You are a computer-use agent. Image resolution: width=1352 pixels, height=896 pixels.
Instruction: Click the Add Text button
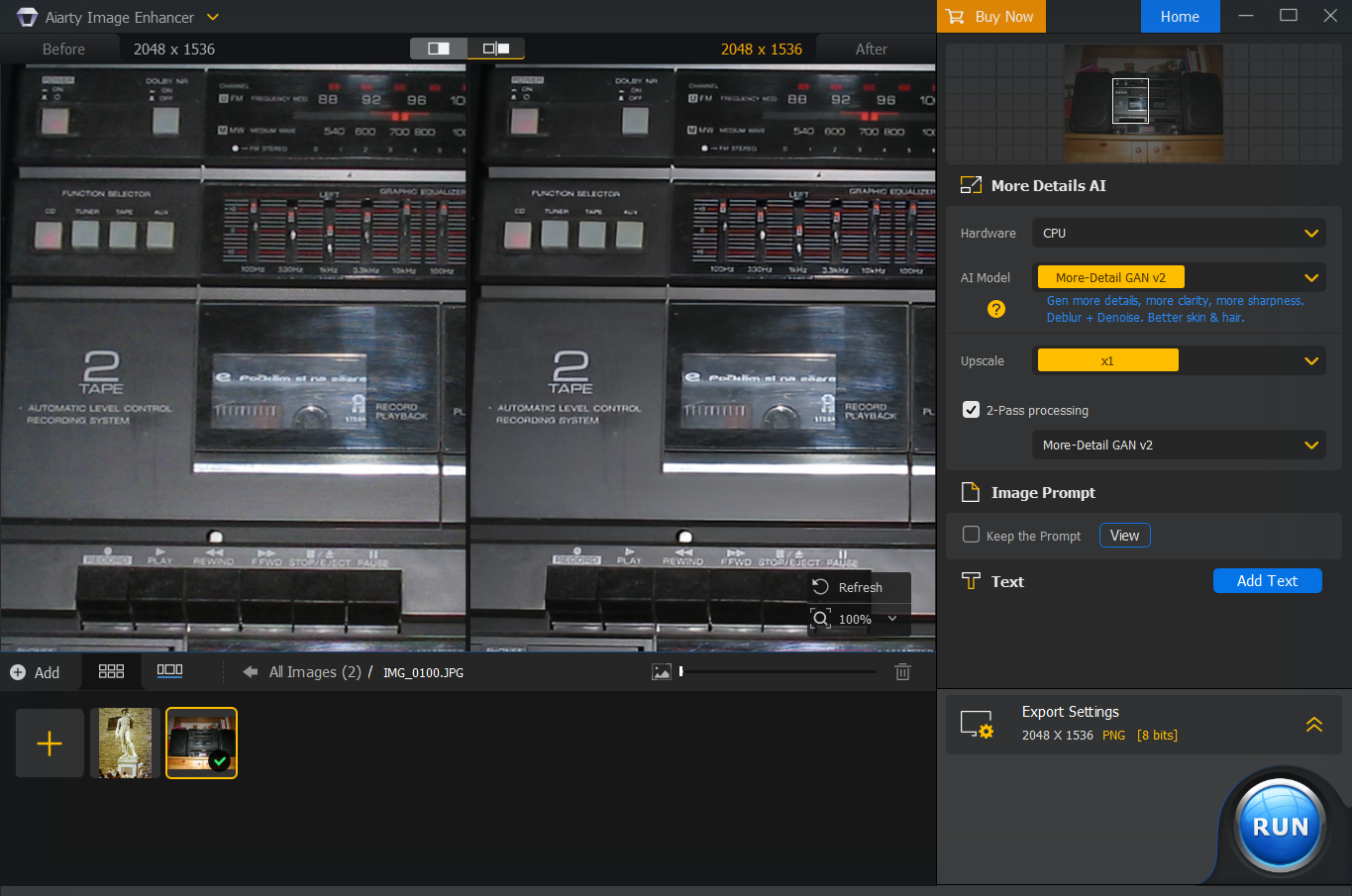(x=1267, y=581)
